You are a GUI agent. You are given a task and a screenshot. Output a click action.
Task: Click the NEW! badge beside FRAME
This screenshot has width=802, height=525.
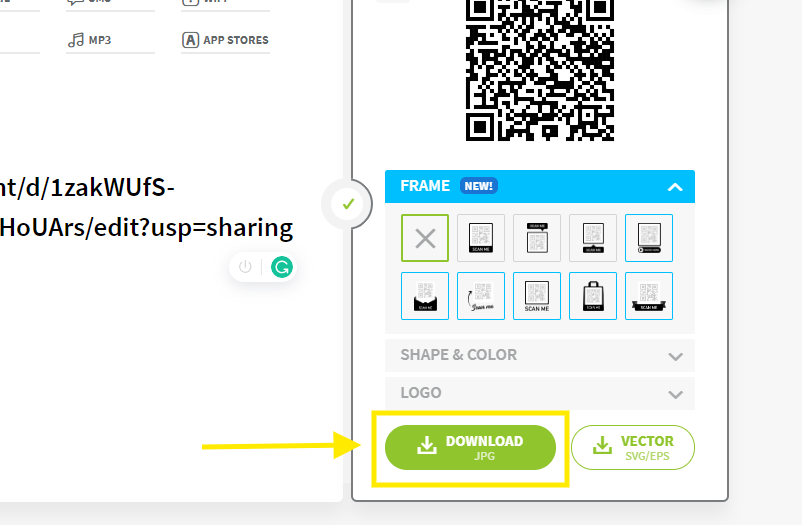(x=479, y=186)
